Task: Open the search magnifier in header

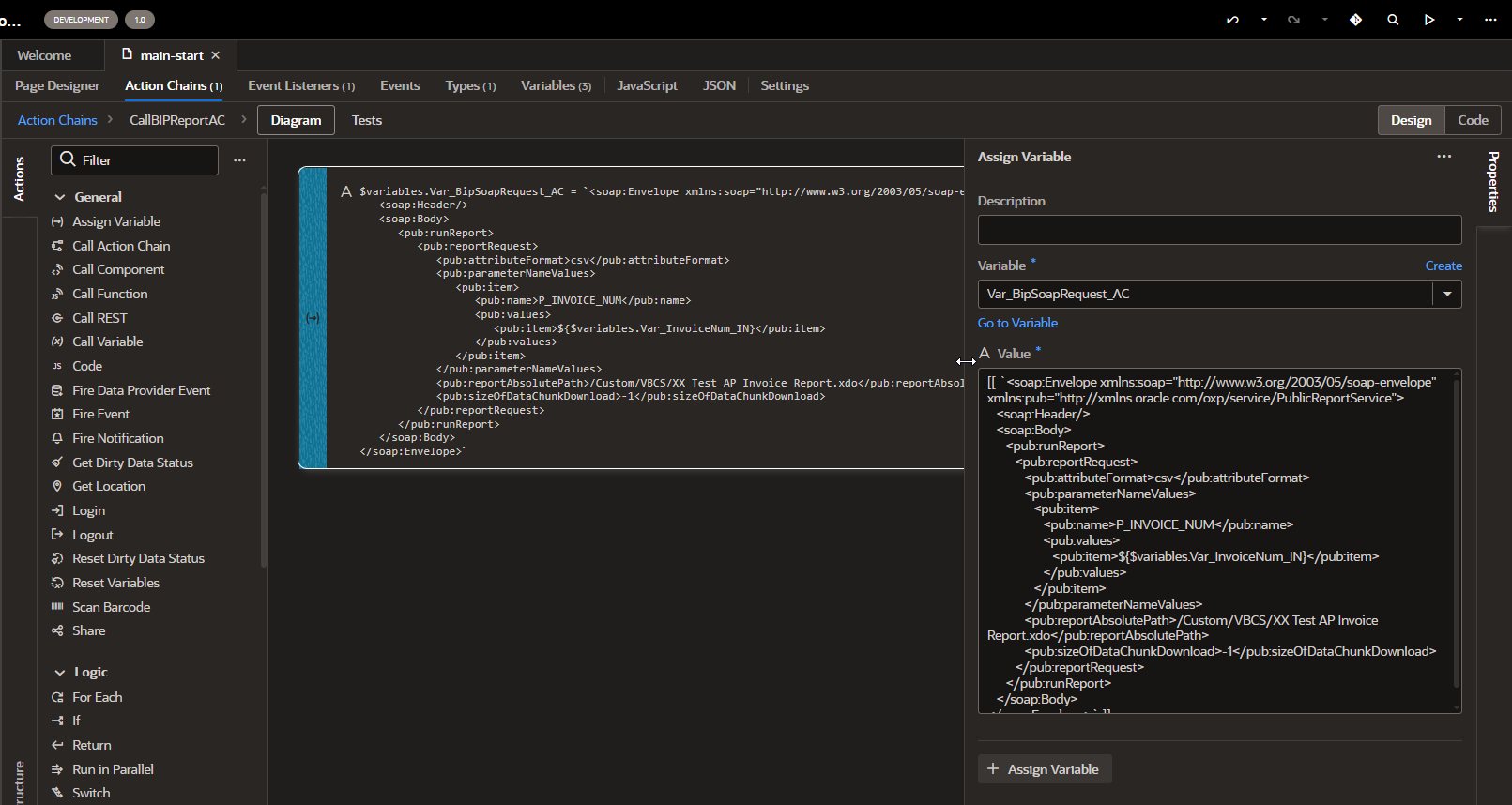Action: pyautogui.click(x=1393, y=20)
